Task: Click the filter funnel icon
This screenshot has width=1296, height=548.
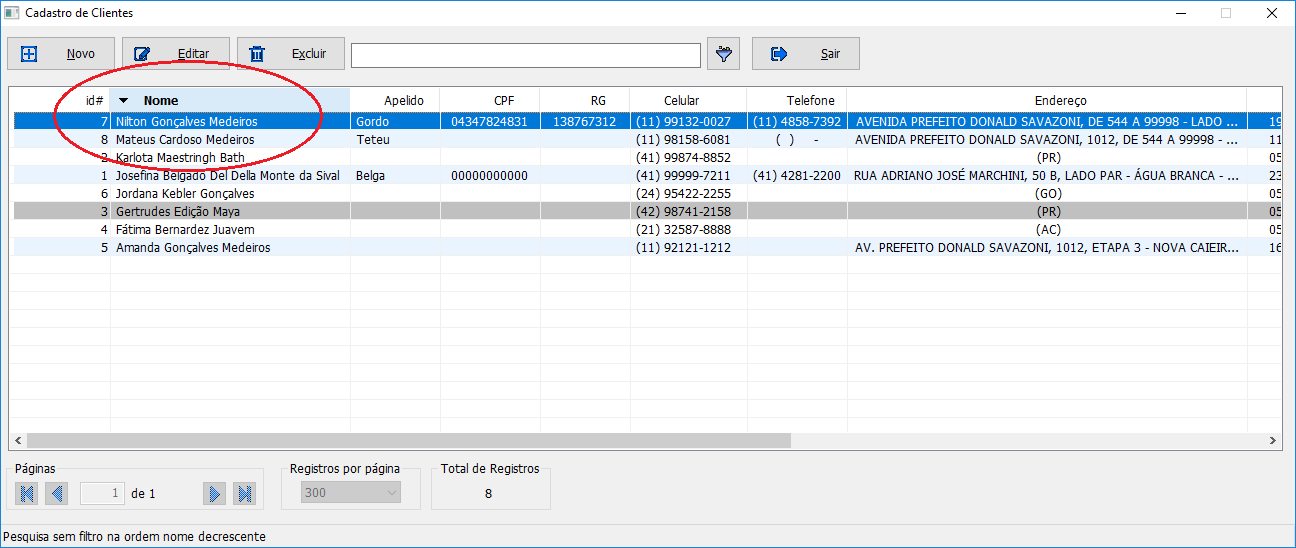Action: point(723,54)
